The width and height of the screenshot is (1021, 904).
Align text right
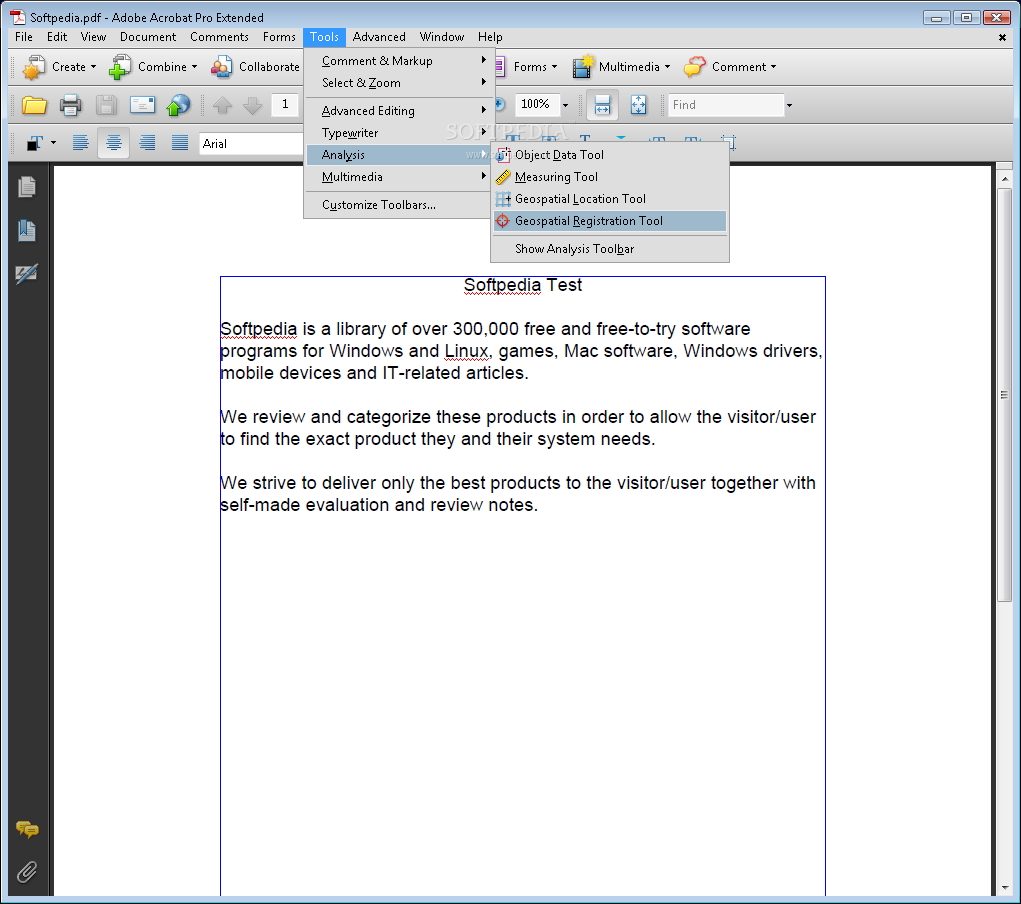tap(147, 143)
